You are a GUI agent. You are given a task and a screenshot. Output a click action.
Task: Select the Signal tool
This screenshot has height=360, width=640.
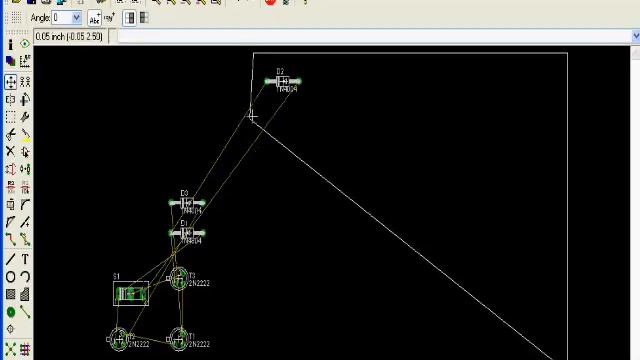pyautogui.click(x=25, y=312)
